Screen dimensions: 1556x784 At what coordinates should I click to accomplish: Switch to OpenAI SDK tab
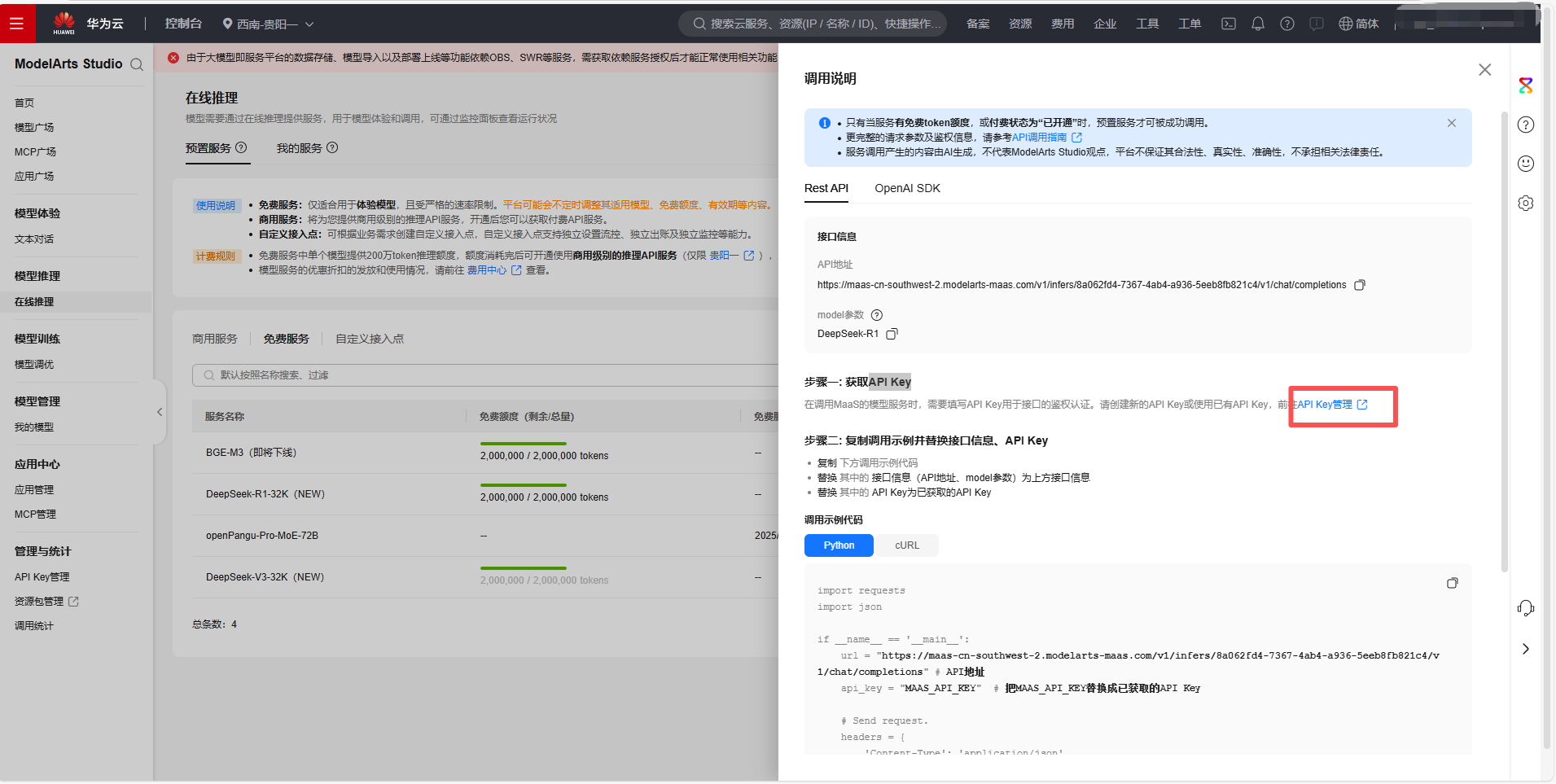pos(907,188)
